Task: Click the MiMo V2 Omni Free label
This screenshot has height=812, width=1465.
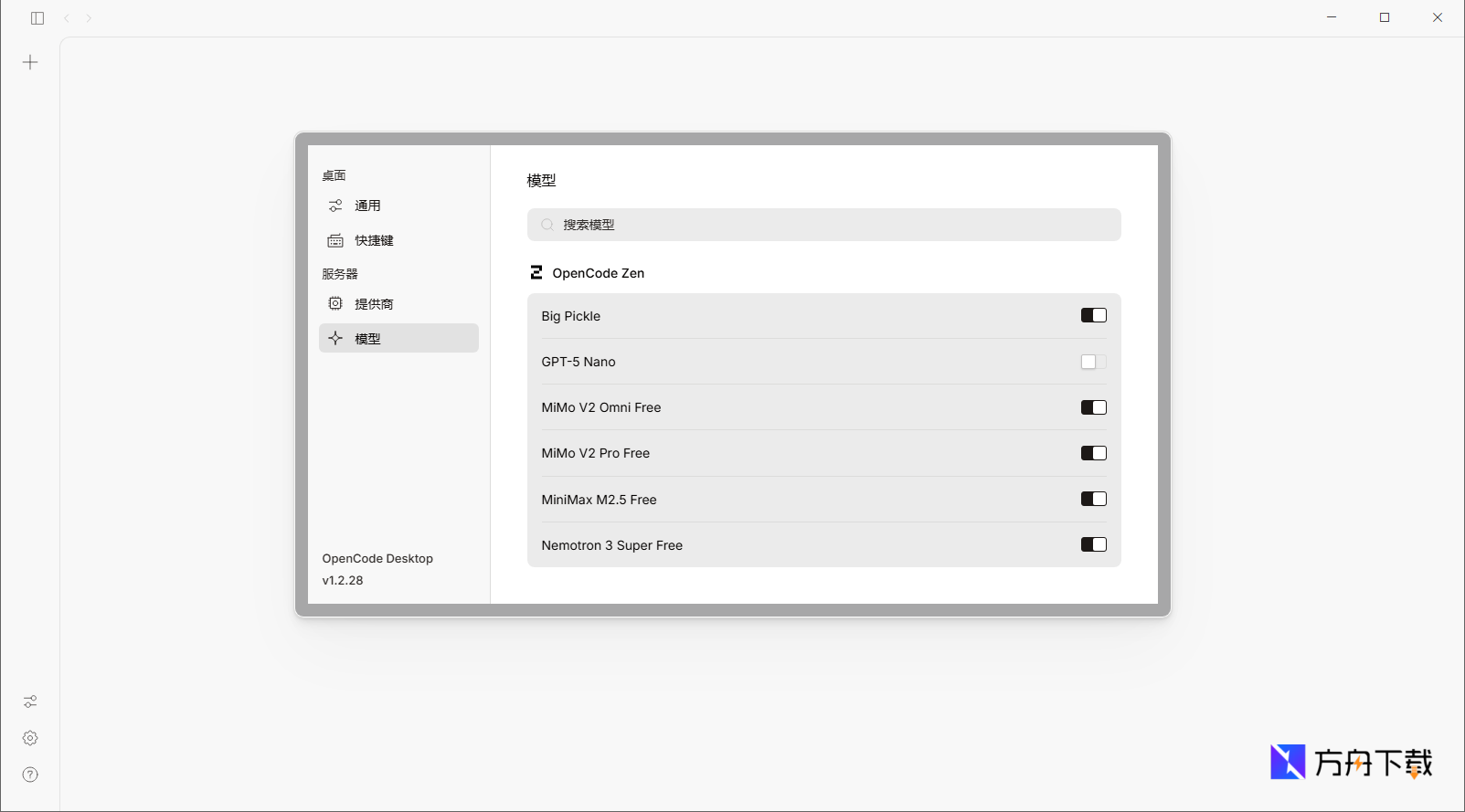Action: point(601,407)
